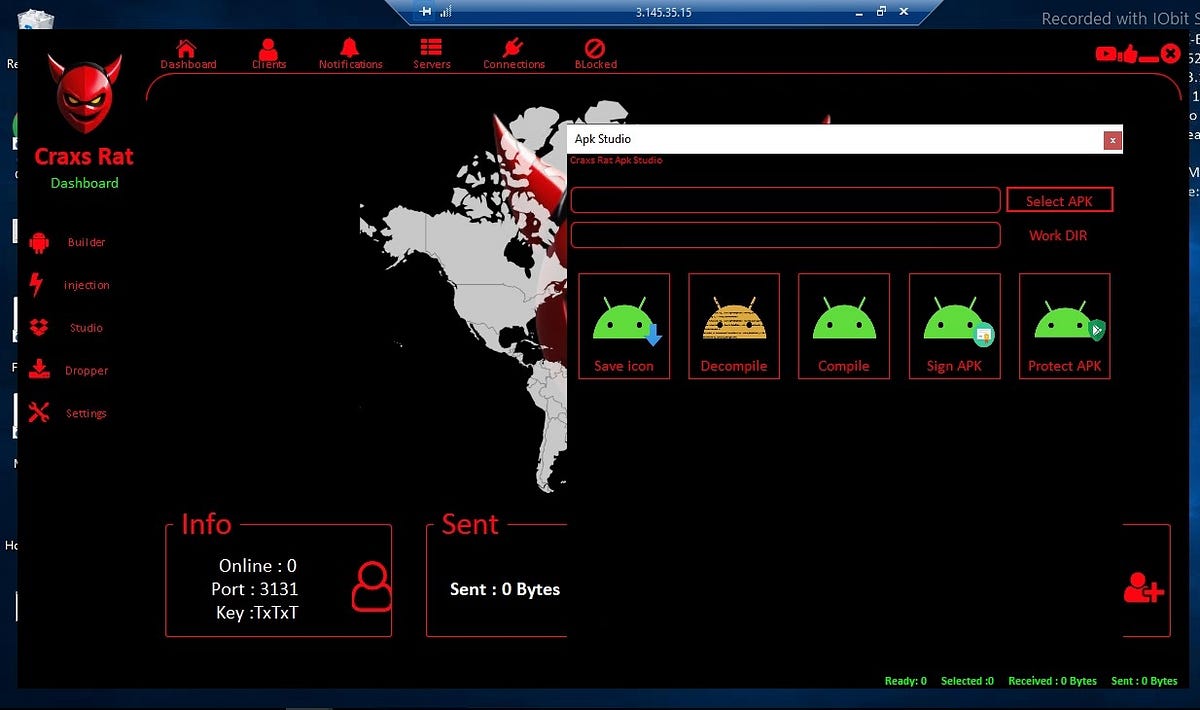Select the Sign APK icon
Viewport: 1200px width, 710px height.
pos(954,326)
